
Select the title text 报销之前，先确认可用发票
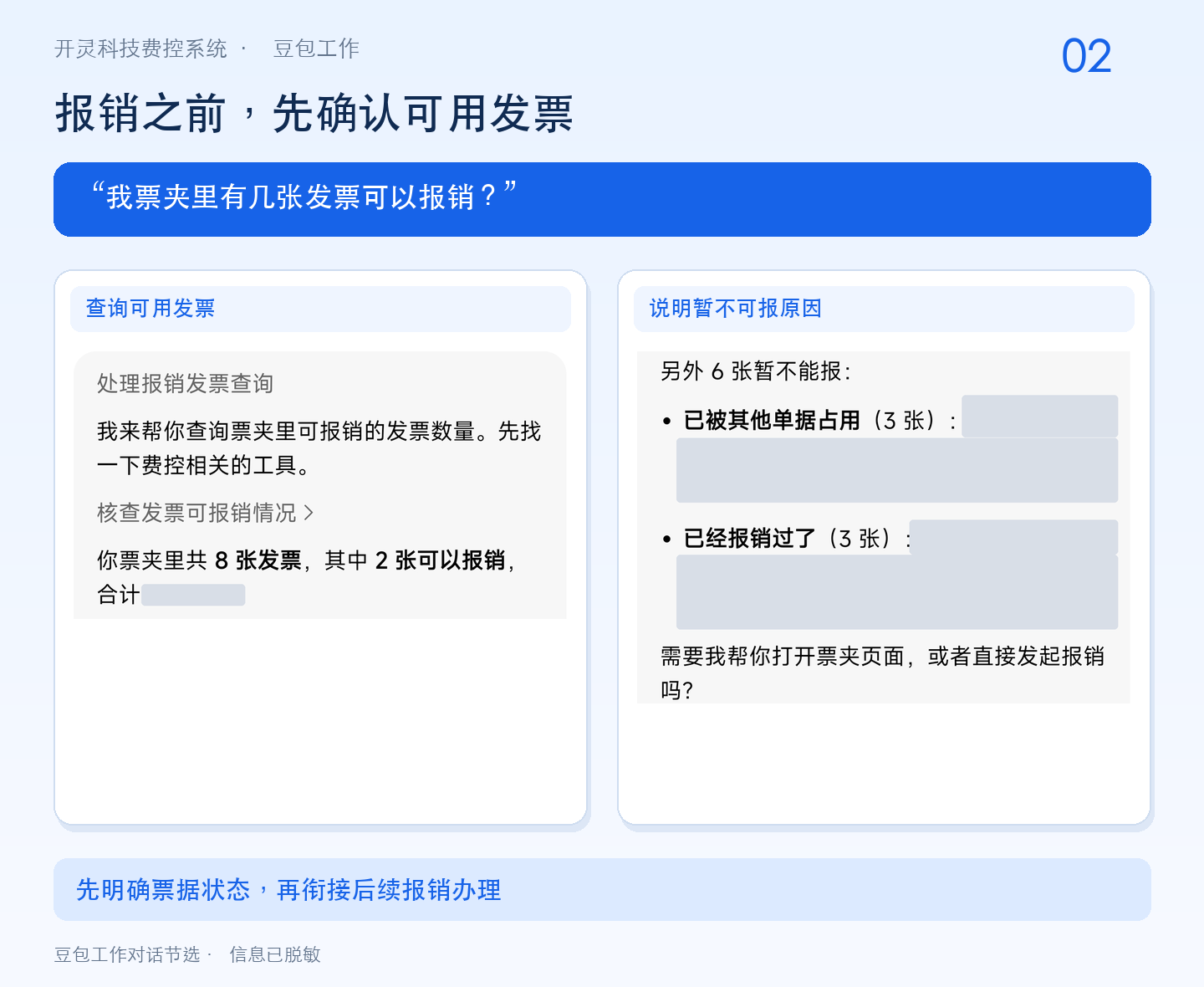(314, 114)
